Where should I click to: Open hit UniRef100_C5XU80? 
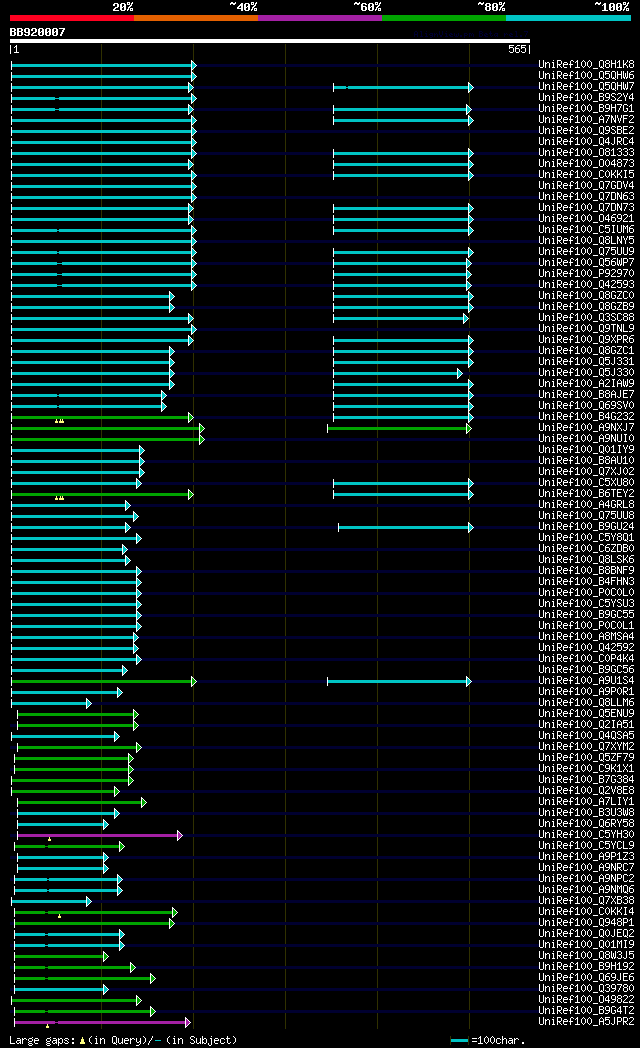[x=587, y=483]
